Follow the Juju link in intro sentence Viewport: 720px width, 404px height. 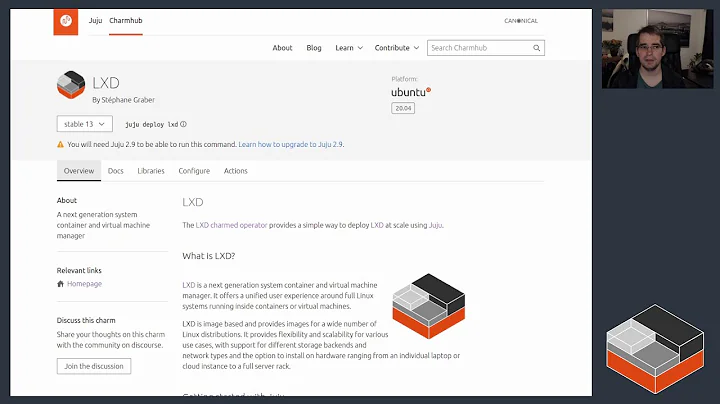(435, 225)
